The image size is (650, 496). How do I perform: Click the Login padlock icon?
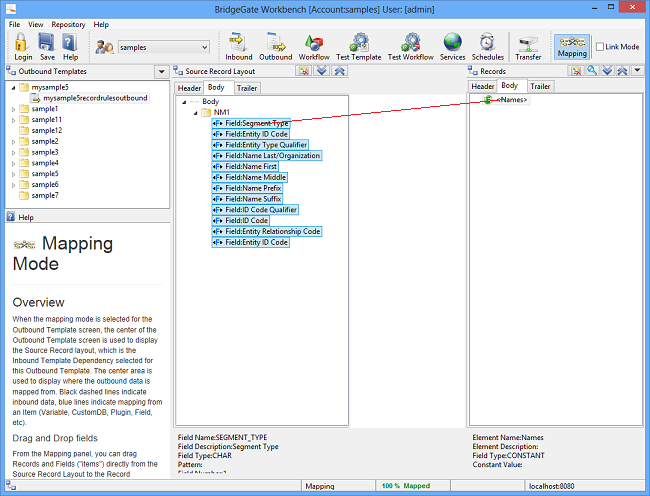[22, 43]
